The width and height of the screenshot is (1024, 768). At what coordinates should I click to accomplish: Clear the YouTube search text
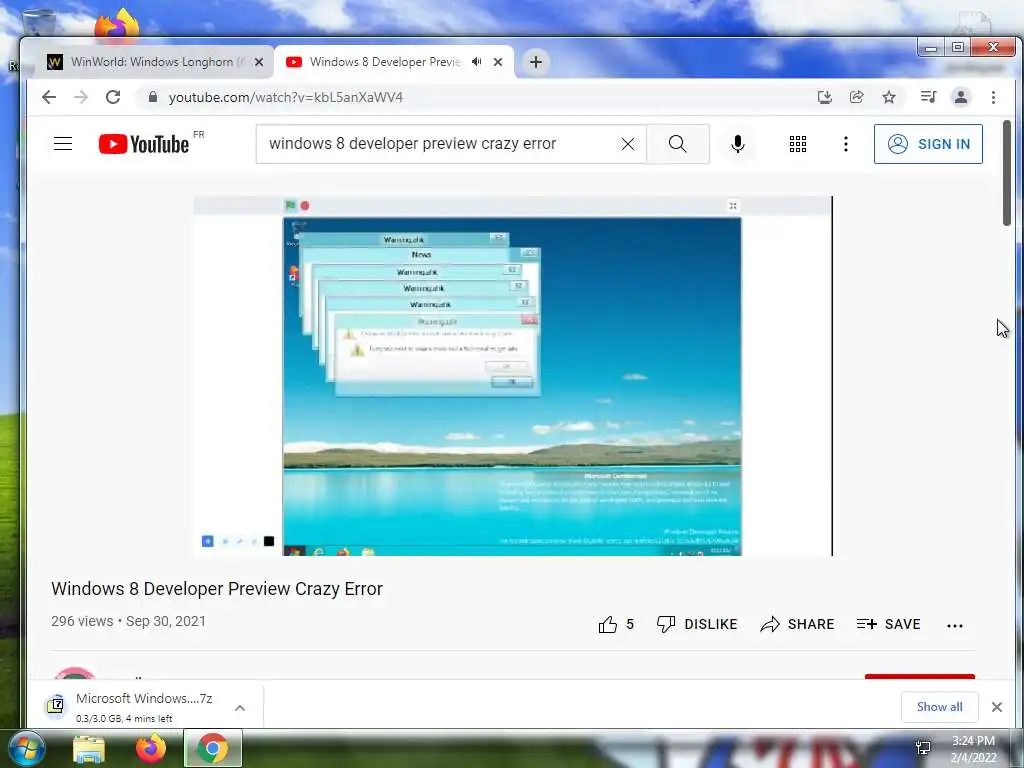[628, 144]
